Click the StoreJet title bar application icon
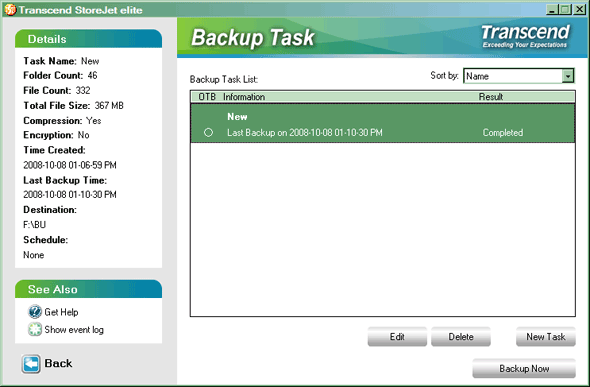Screen dimensions: 590x387 (10, 9)
